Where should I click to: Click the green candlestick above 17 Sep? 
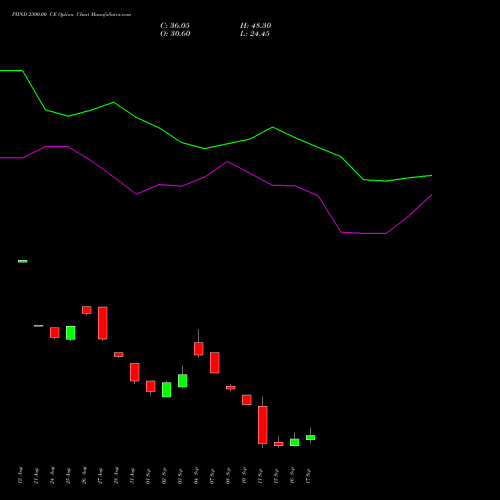(311, 437)
